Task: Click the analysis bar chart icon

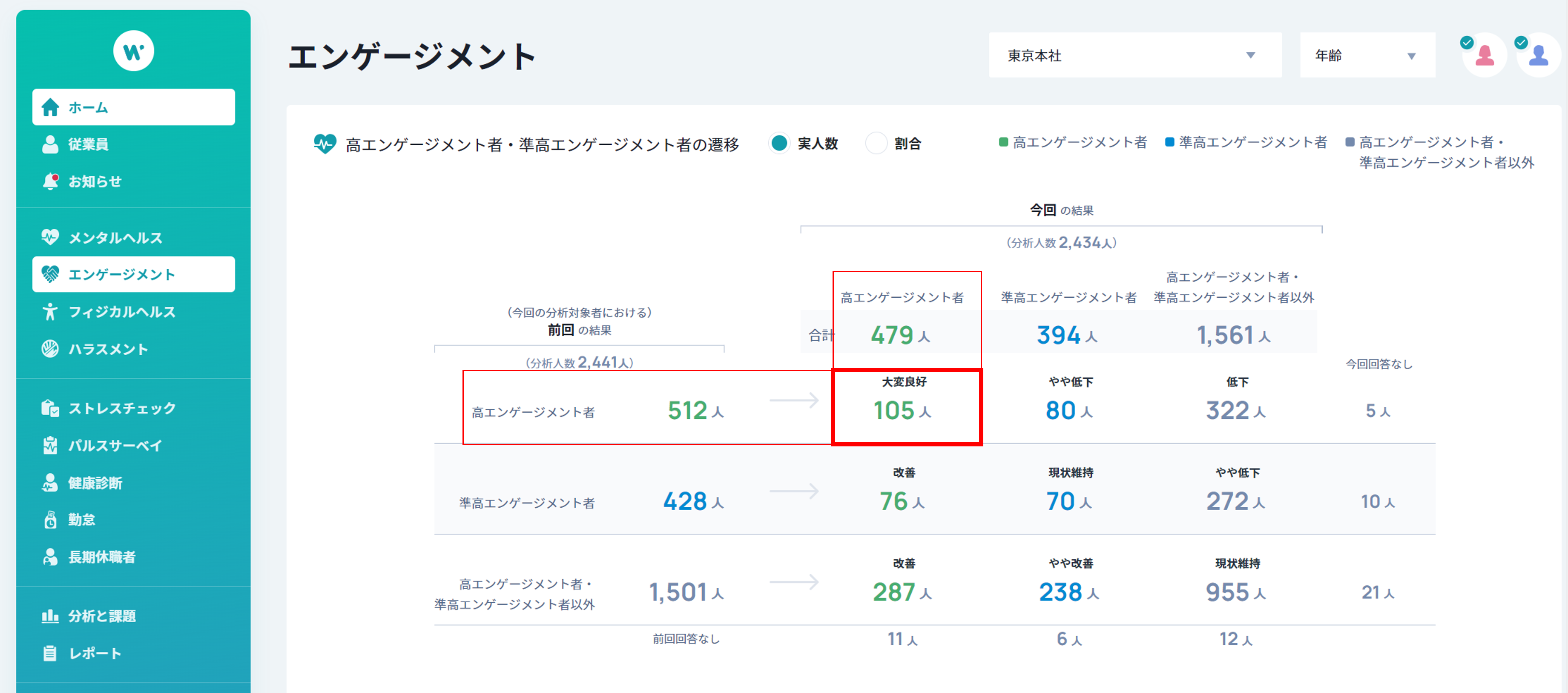Action: [50, 616]
